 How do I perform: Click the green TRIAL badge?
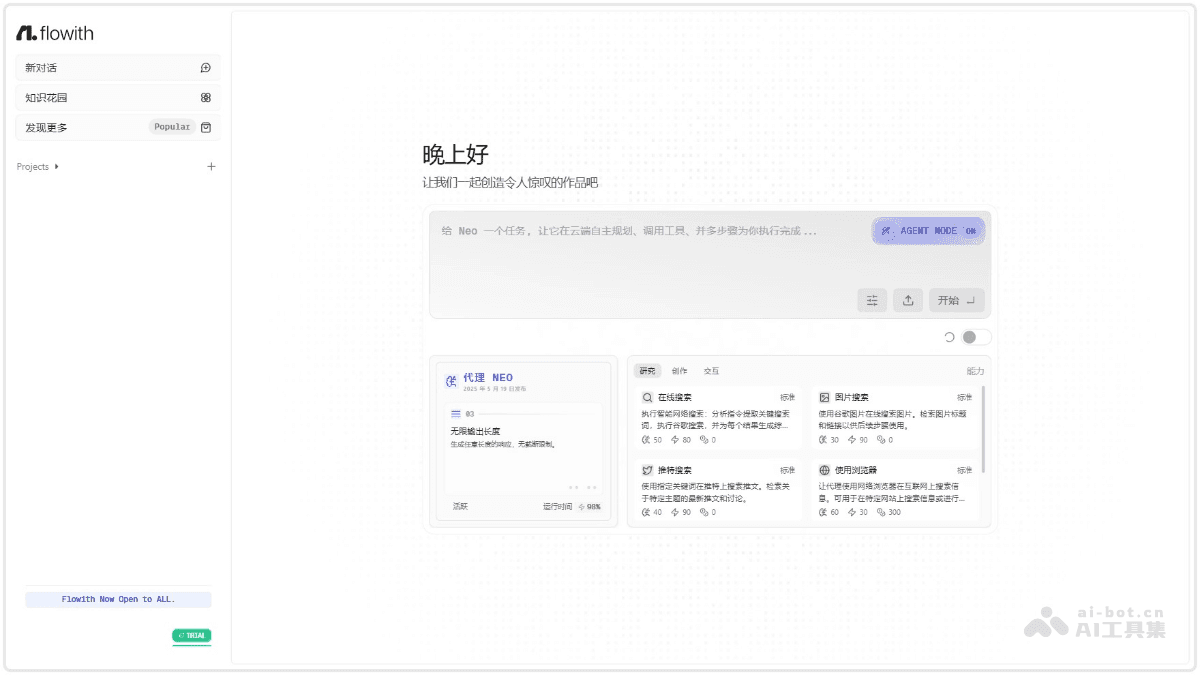pos(191,636)
